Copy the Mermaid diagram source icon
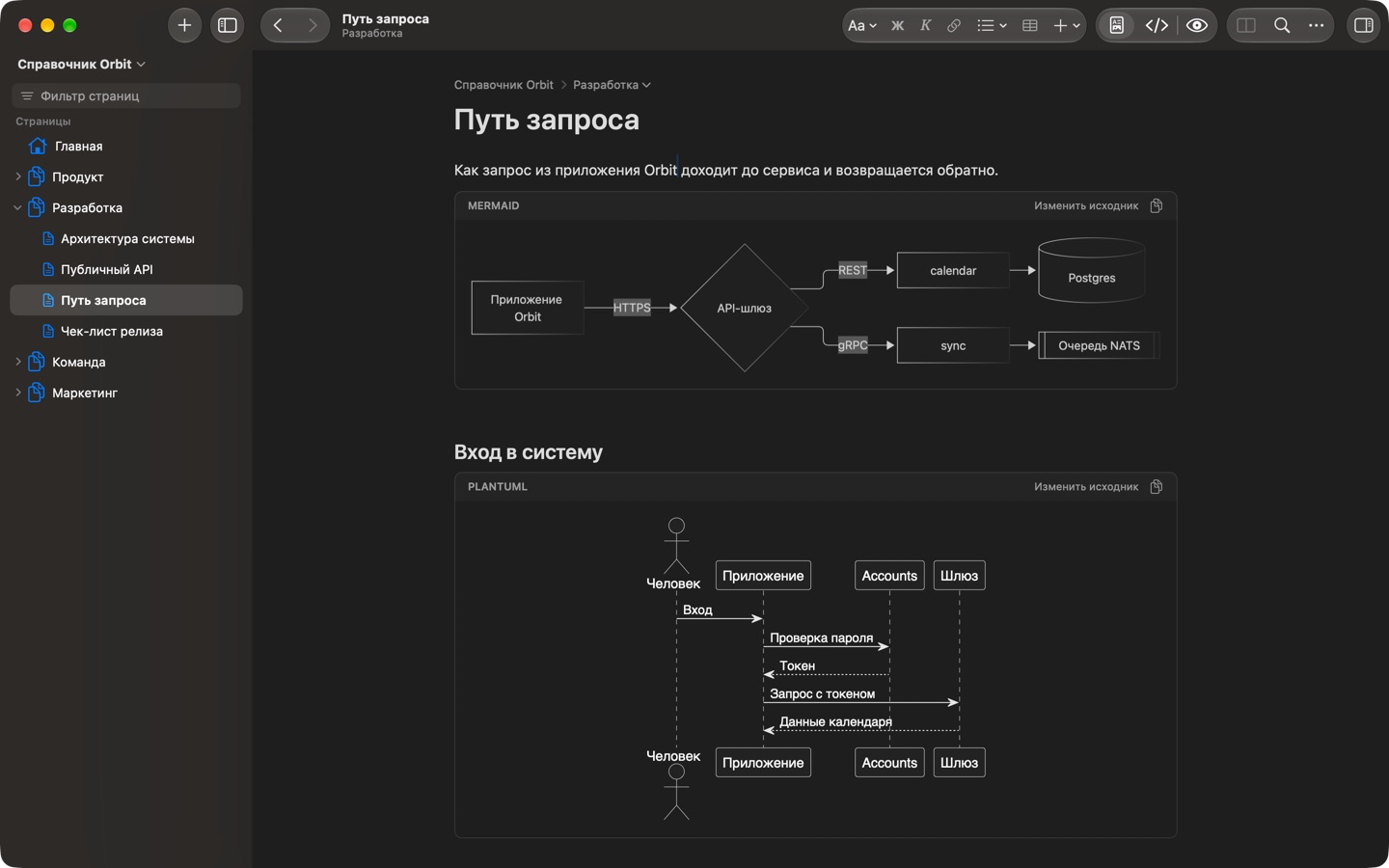1389x868 pixels. 1157,205
